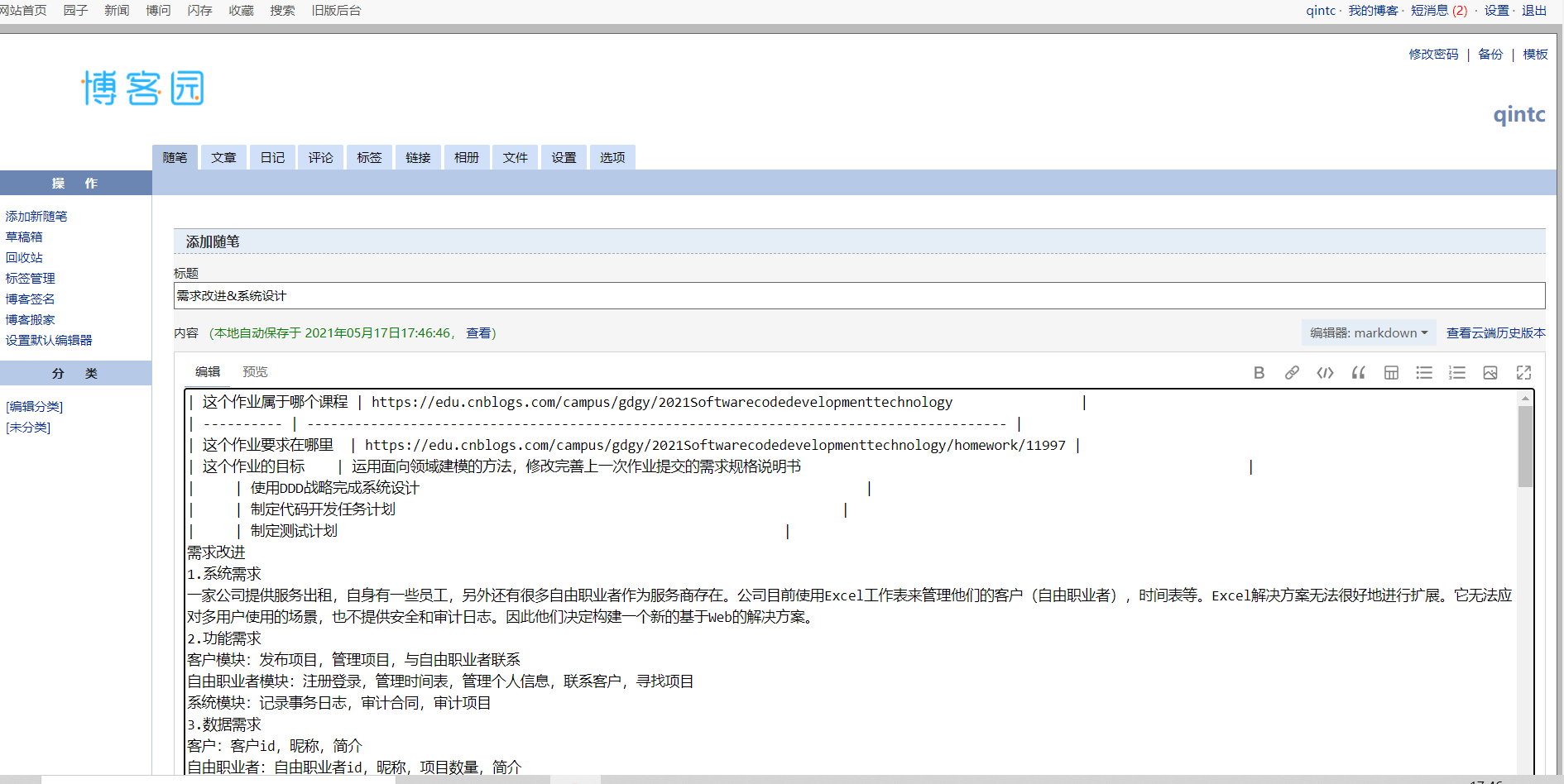Image resolution: width=1564 pixels, height=784 pixels.
Task: Expand the editor to fullscreen mode
Action: (x=1523, y=373)
